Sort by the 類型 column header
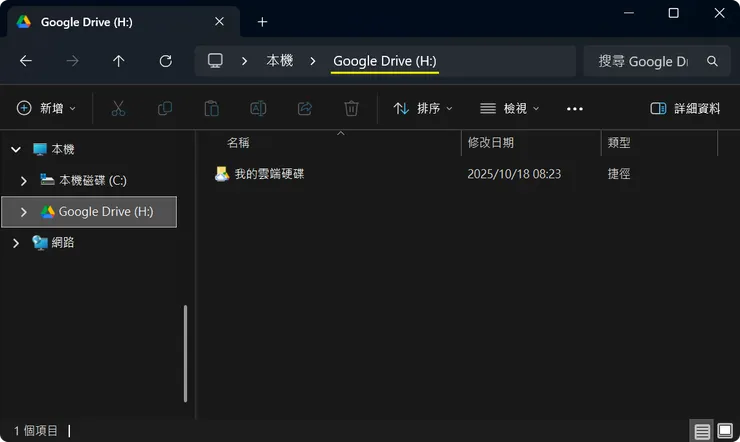Image resolution: width=740 pixels, height=442 pixels. point(619,142)
